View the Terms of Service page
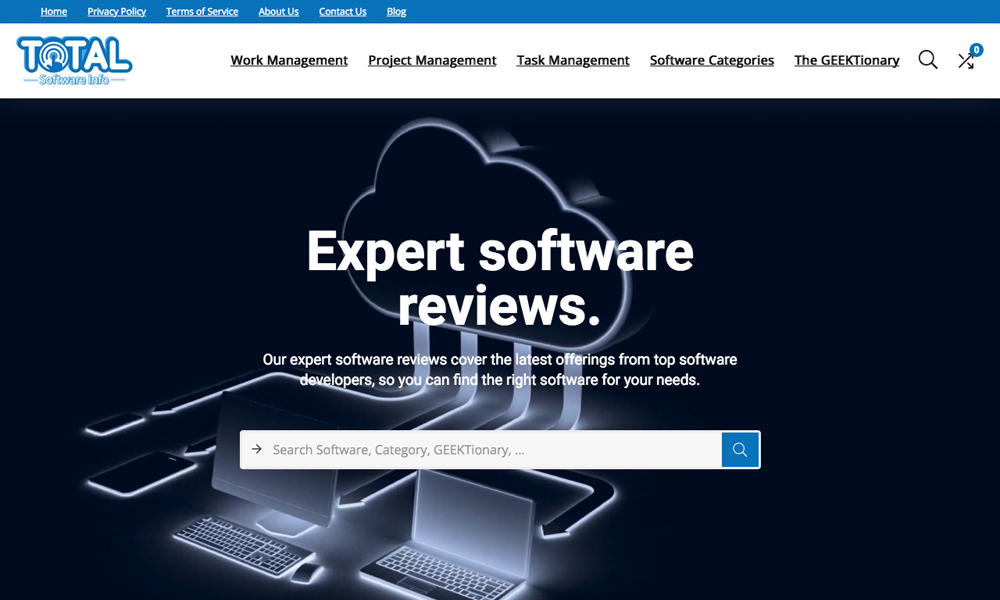The image size is (1000, 600). coord(202,12)
